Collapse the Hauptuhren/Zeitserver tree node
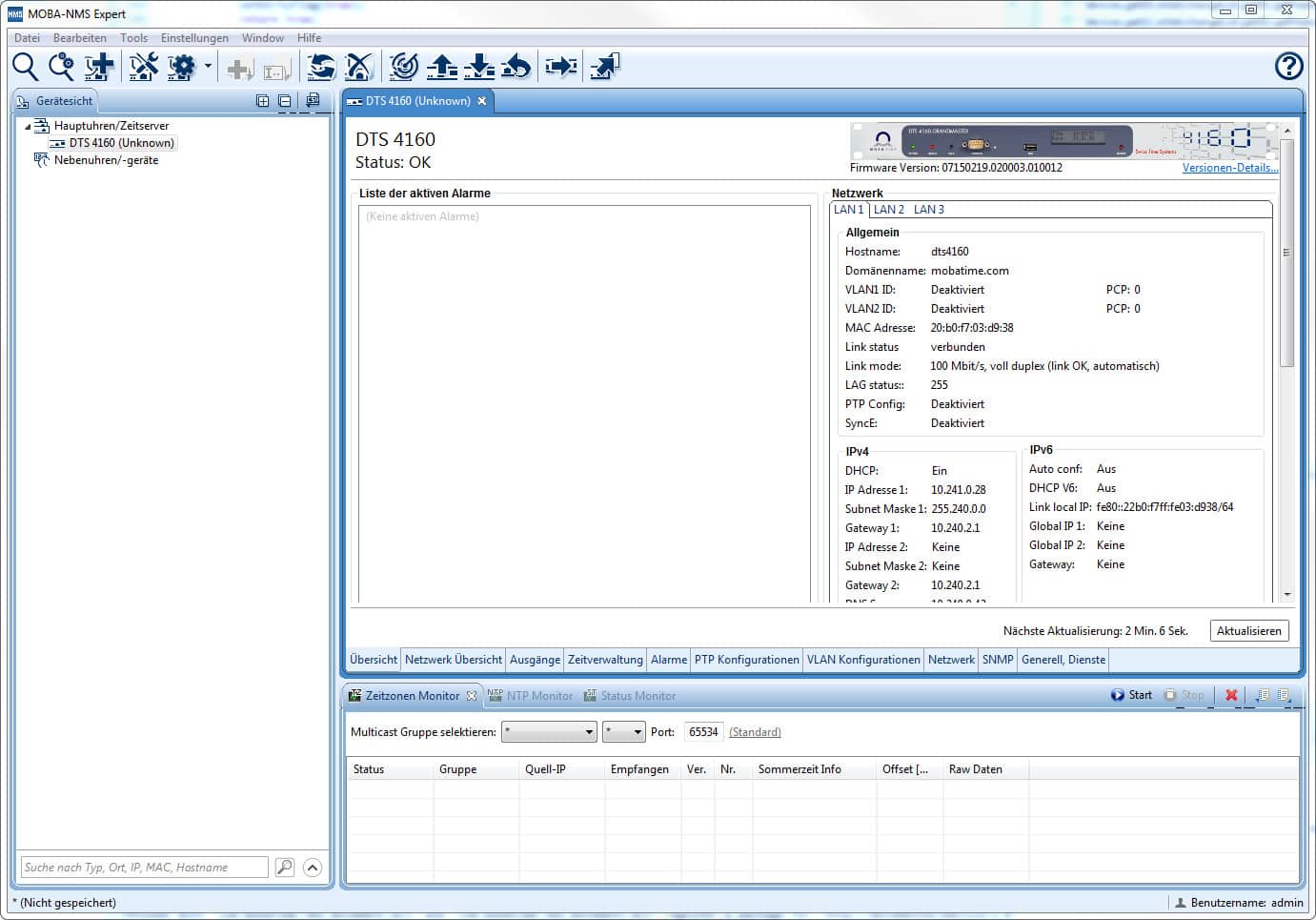The width and height of the screenshot is (1316, 920). point(28,126)
